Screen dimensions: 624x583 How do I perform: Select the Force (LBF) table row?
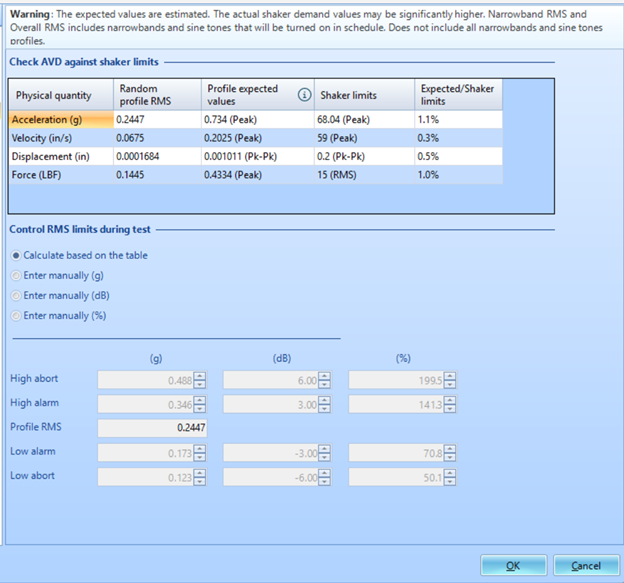click(x=58, y=174)
